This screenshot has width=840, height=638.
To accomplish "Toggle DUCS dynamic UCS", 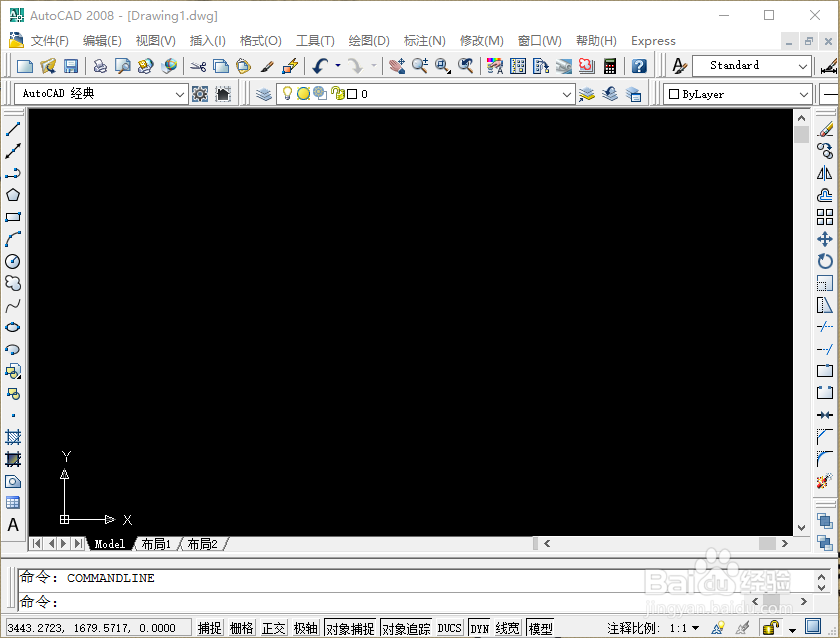I will [x=449, y=628].
